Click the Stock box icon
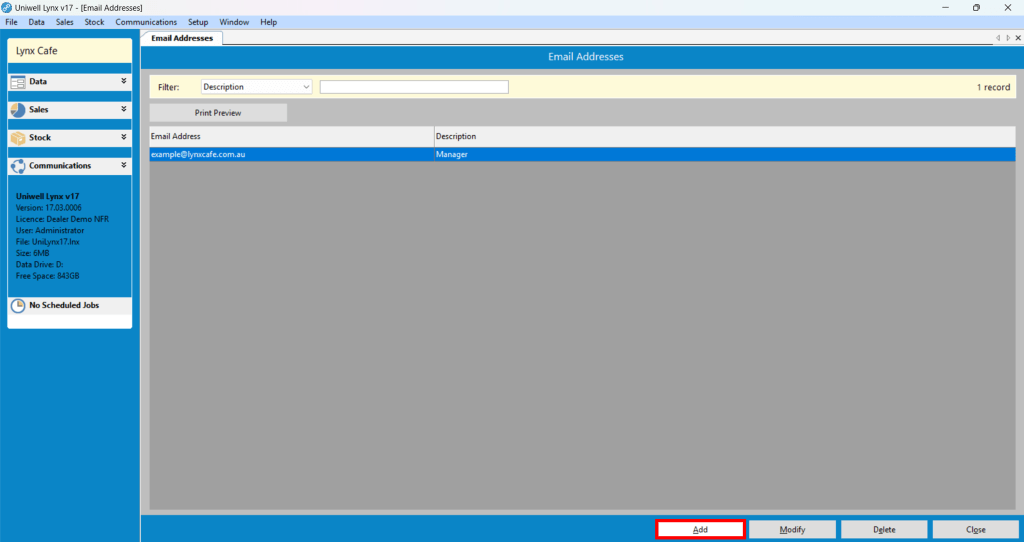The height and width of the screenshot is (542, 1024). (x=18, y=138)
